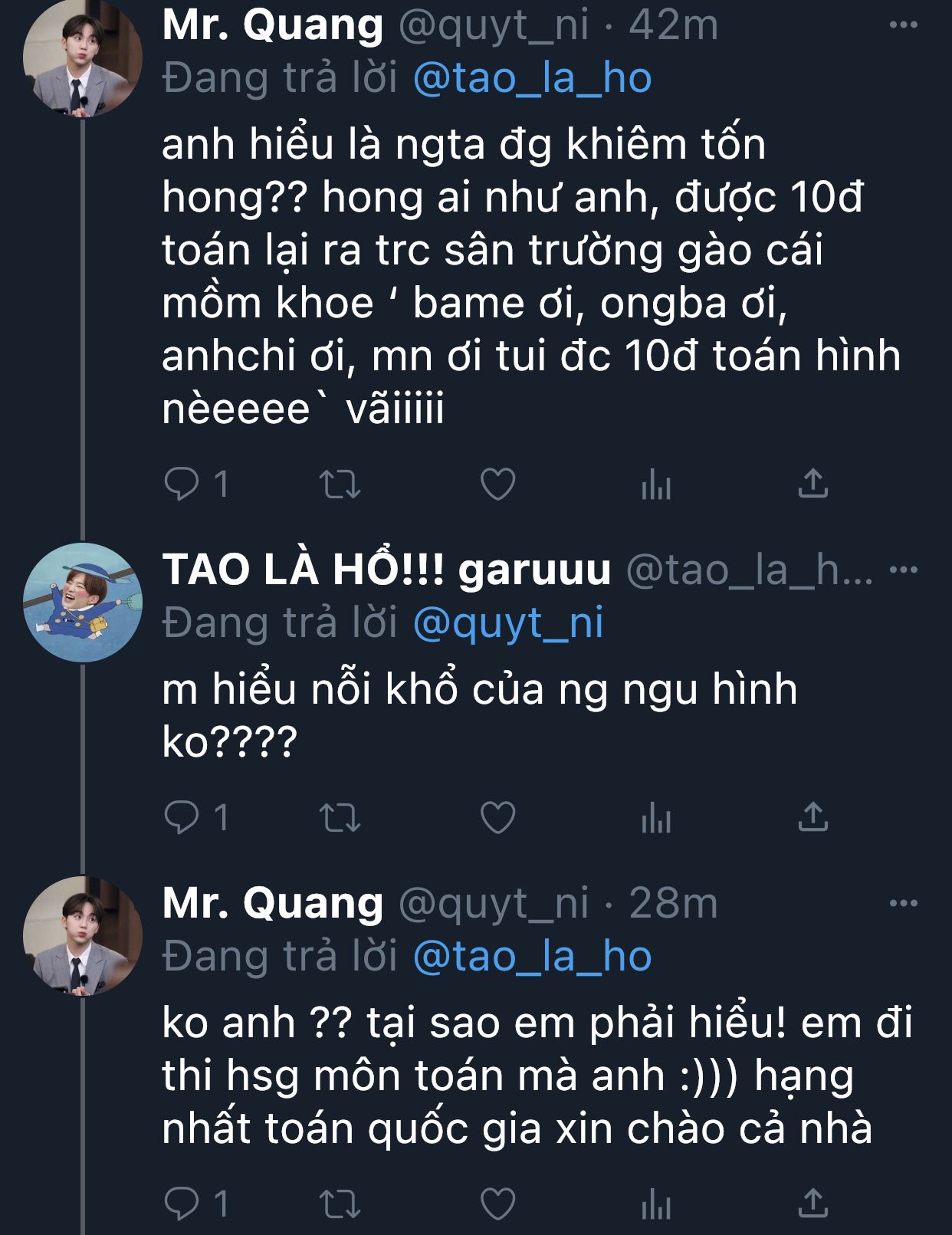Open more options on the 28m tweet

pos(903,903)
